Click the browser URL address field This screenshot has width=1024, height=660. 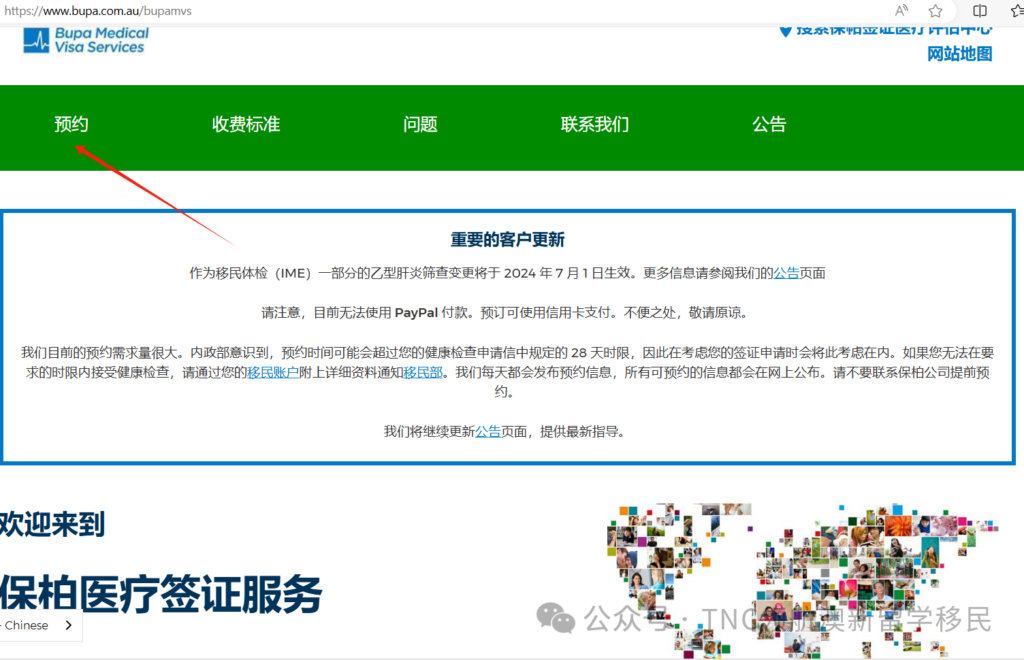[400, 11]
